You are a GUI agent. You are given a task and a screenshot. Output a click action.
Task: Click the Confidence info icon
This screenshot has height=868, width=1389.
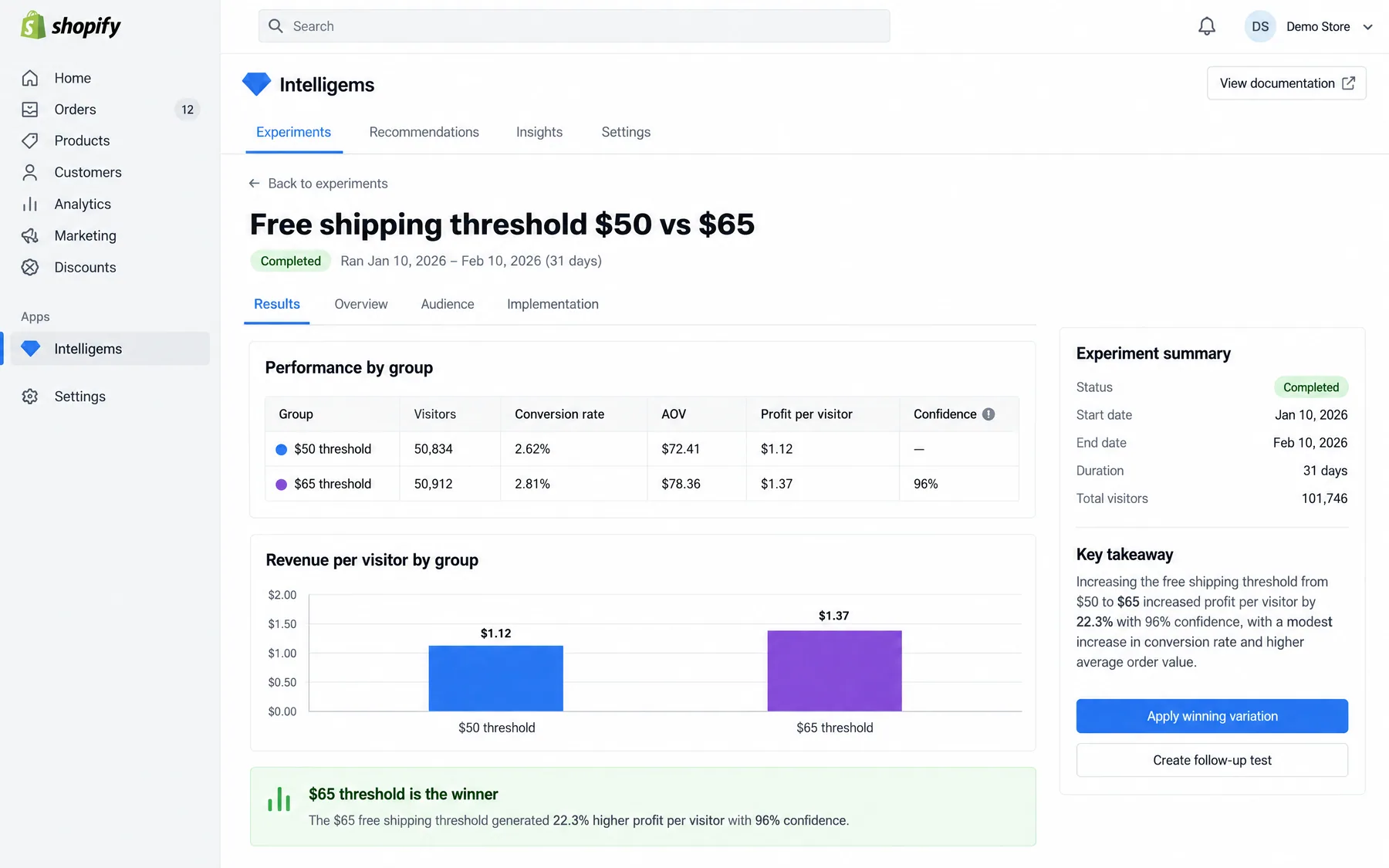pyautogui.click(x=989, y=414)
